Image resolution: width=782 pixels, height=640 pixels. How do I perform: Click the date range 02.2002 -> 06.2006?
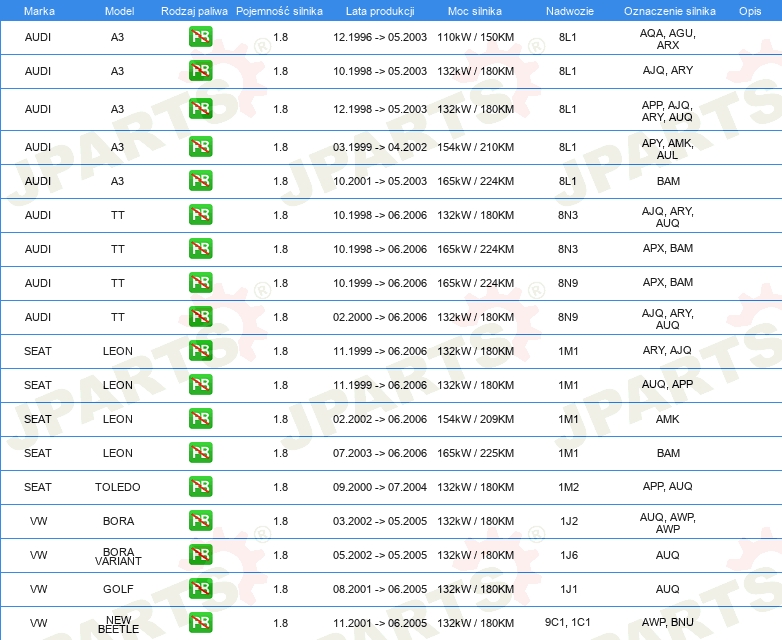(x=380, y=419)
